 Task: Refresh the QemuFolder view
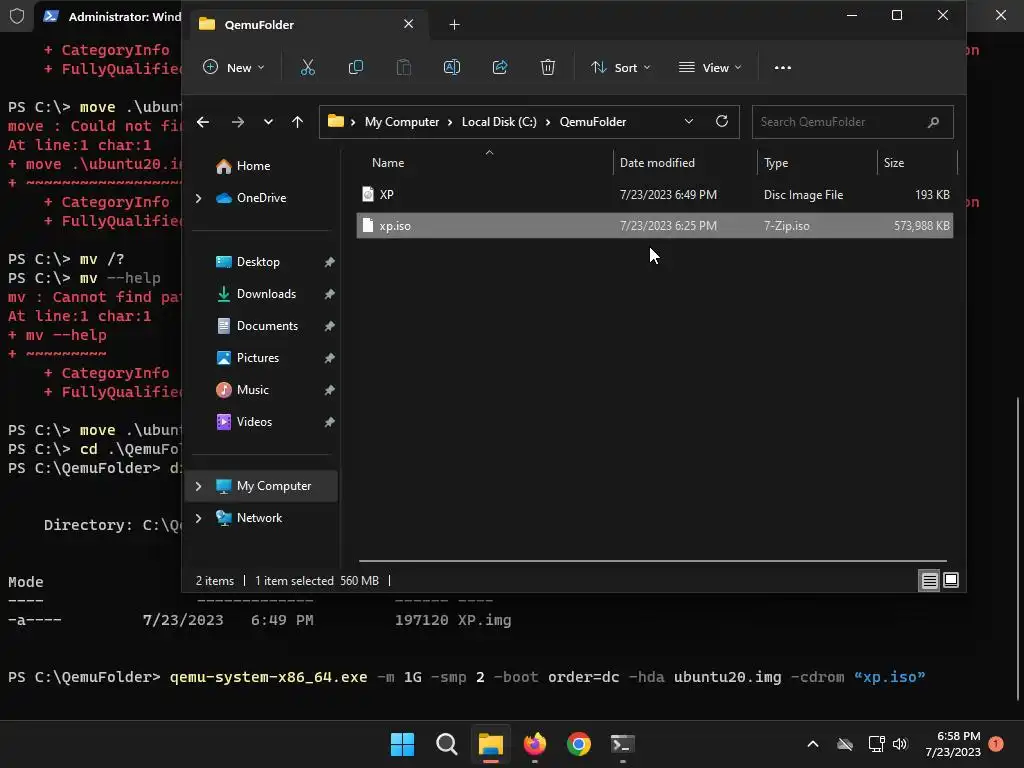coord(722,121)
